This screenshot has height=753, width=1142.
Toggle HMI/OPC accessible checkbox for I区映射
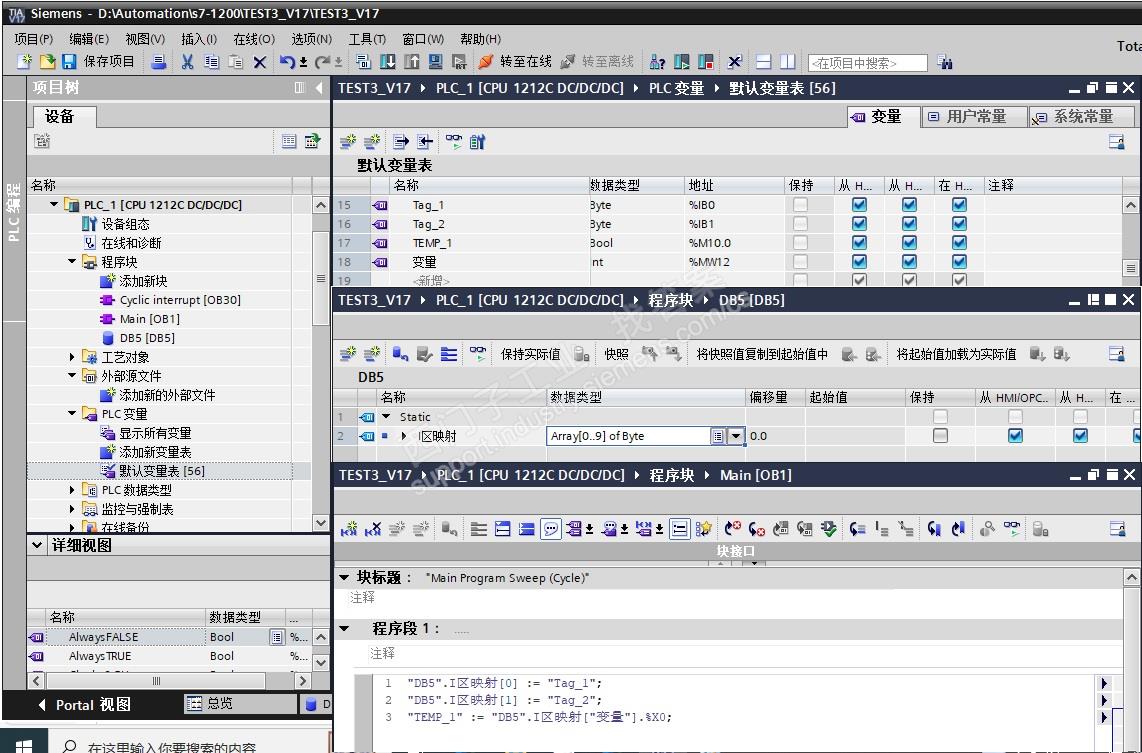[1015, 435]
